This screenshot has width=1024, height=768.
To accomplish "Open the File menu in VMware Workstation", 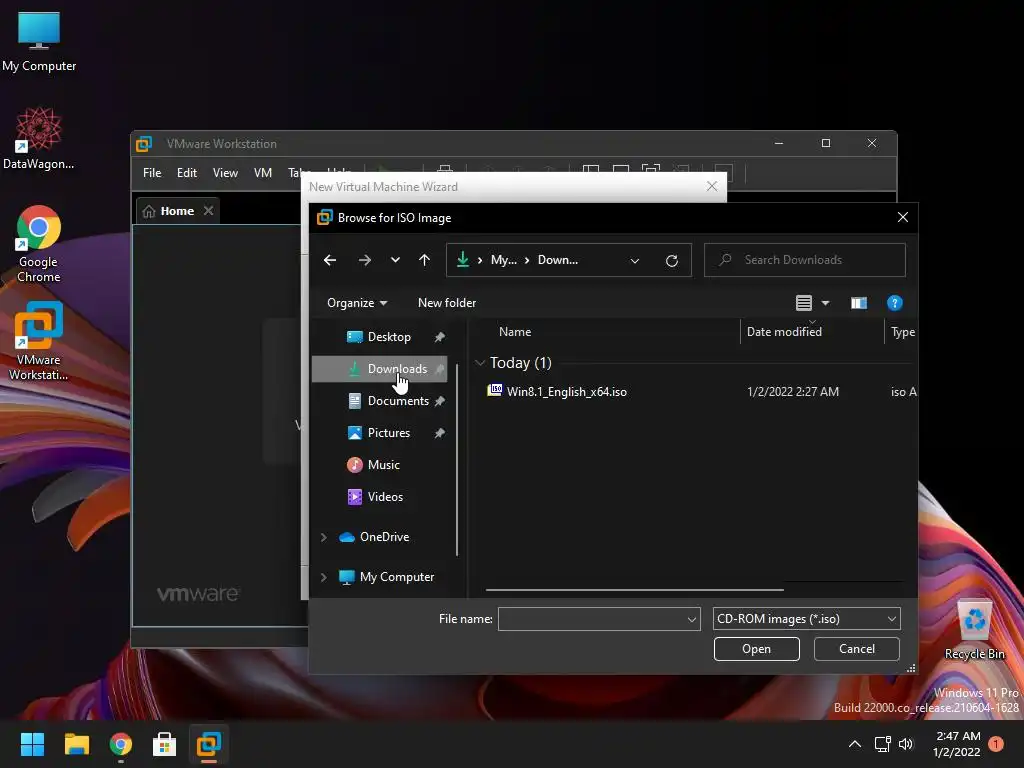I will [152, 173].
